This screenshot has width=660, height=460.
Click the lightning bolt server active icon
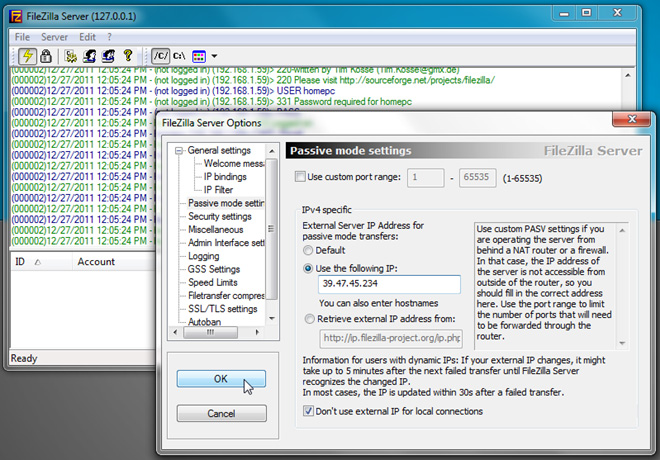point(27,56)
